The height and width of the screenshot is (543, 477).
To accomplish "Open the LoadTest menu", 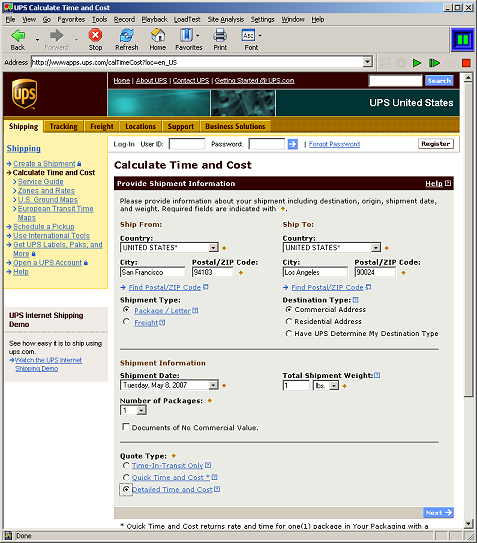I will 187,19.
